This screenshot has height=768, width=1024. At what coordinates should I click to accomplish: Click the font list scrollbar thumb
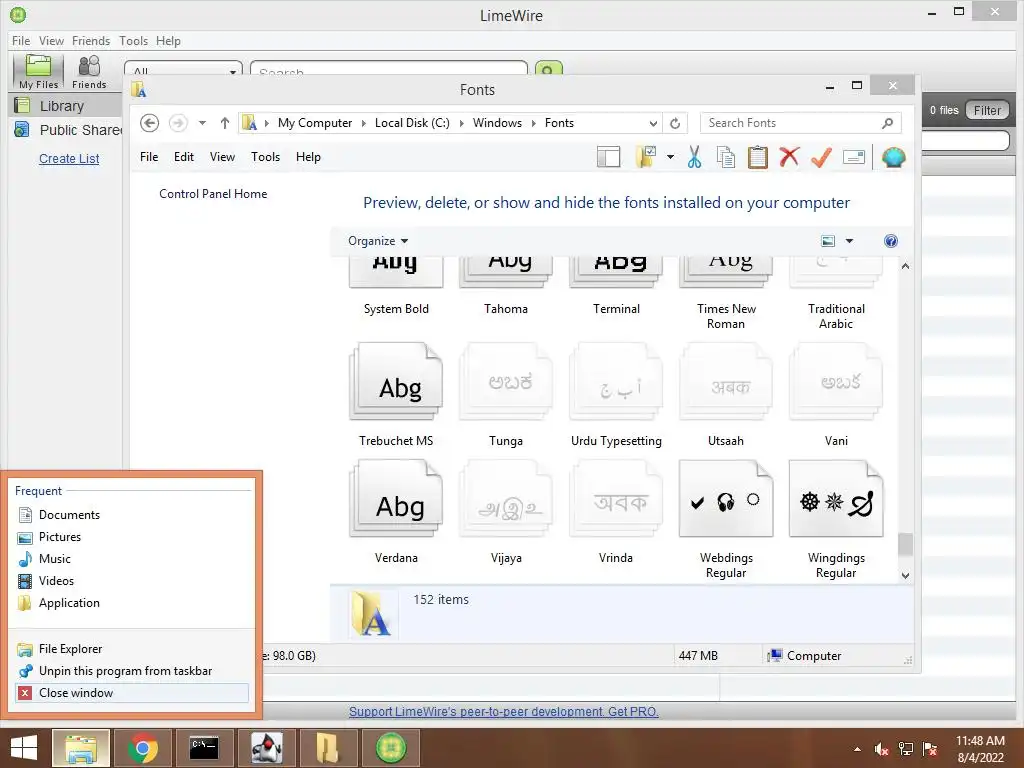905,544
